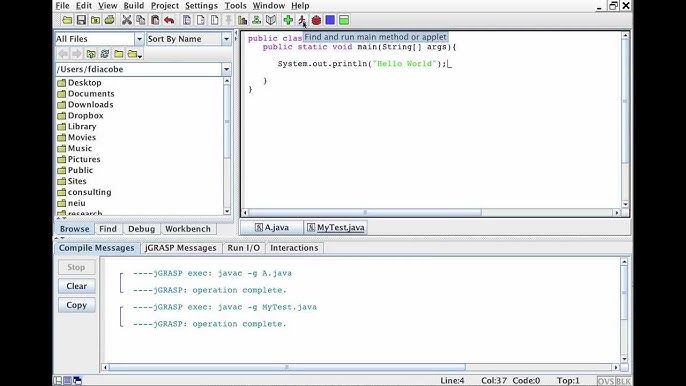Generate CSD with the bar-chart icon

[242, 20]
